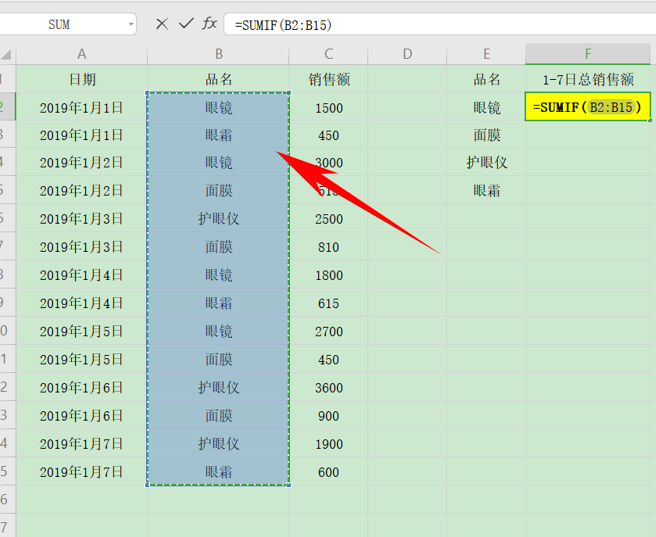Select column F header
The image size is (656, 537).
pos(588,54)
